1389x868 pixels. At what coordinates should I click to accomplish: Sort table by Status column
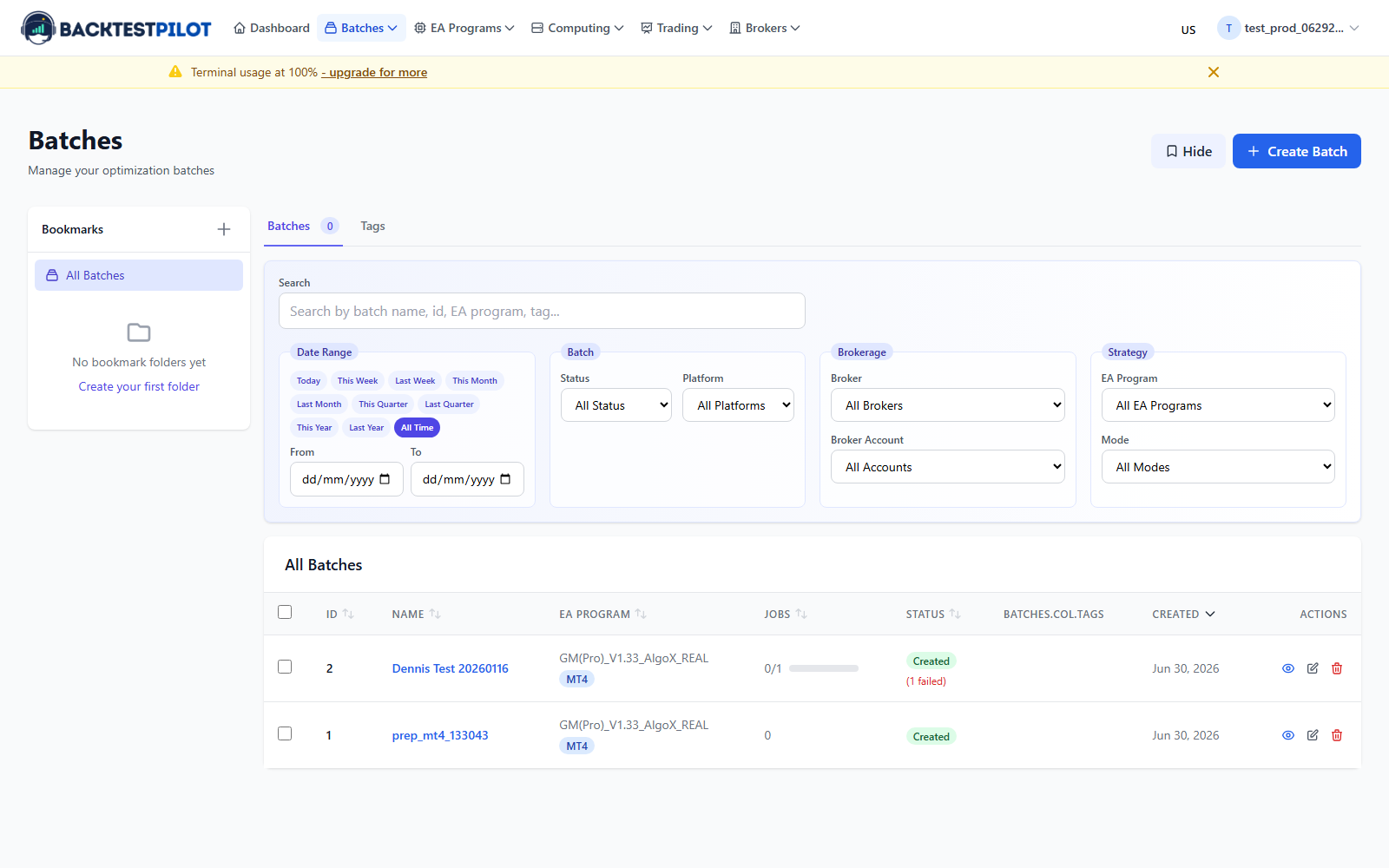[933, 614]
